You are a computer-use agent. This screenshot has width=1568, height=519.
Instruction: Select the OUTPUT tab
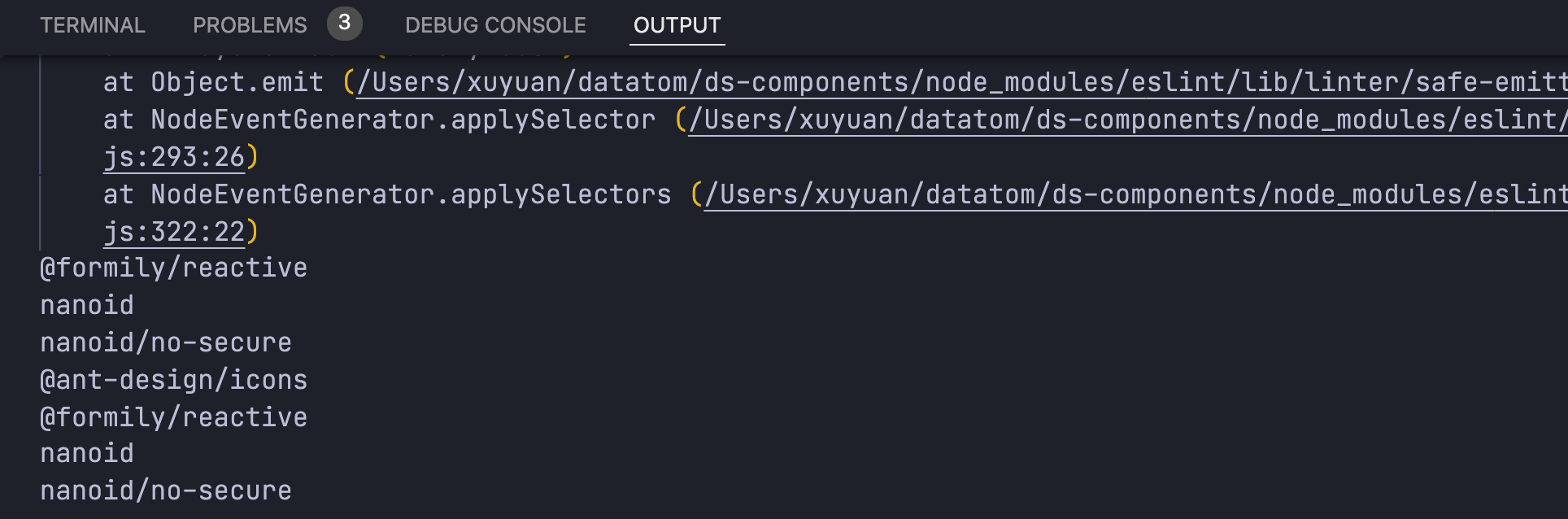coord(677,25)
